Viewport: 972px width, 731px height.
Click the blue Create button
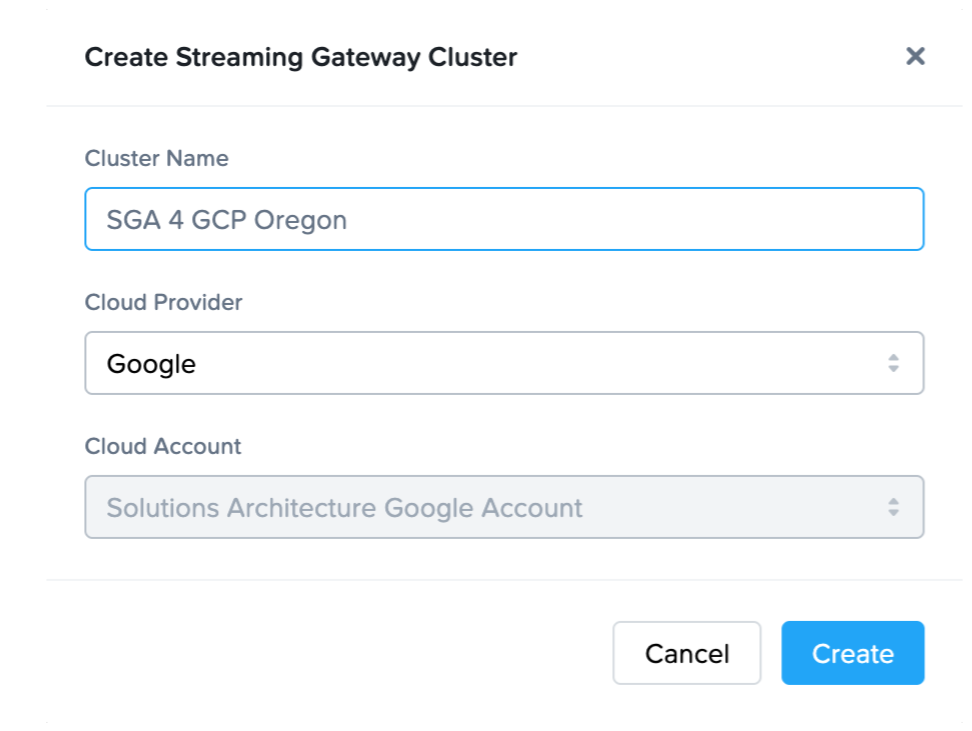(x=852, y=653)
